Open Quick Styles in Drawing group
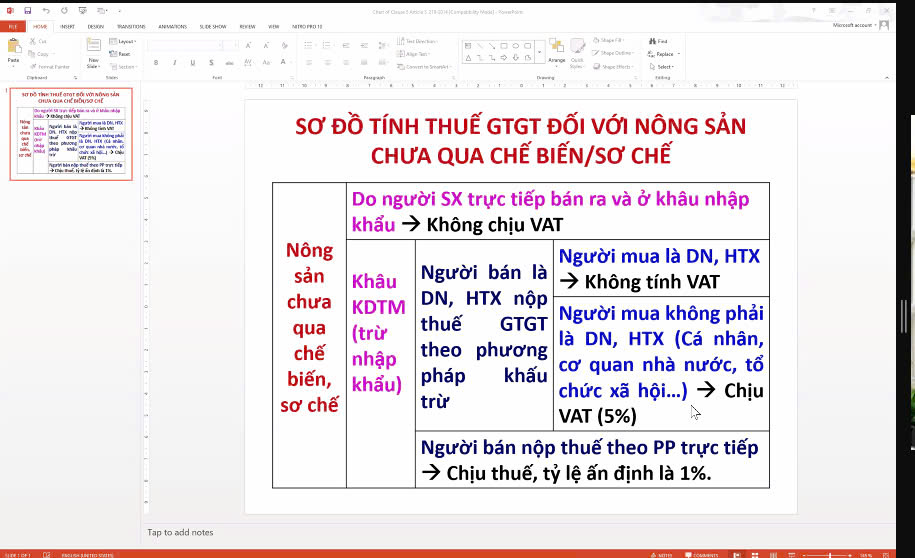The image size is (915, 558). coord(578,52)
